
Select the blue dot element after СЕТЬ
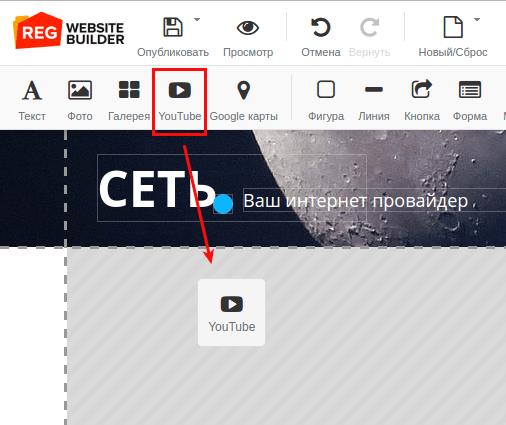click(223, 204)
